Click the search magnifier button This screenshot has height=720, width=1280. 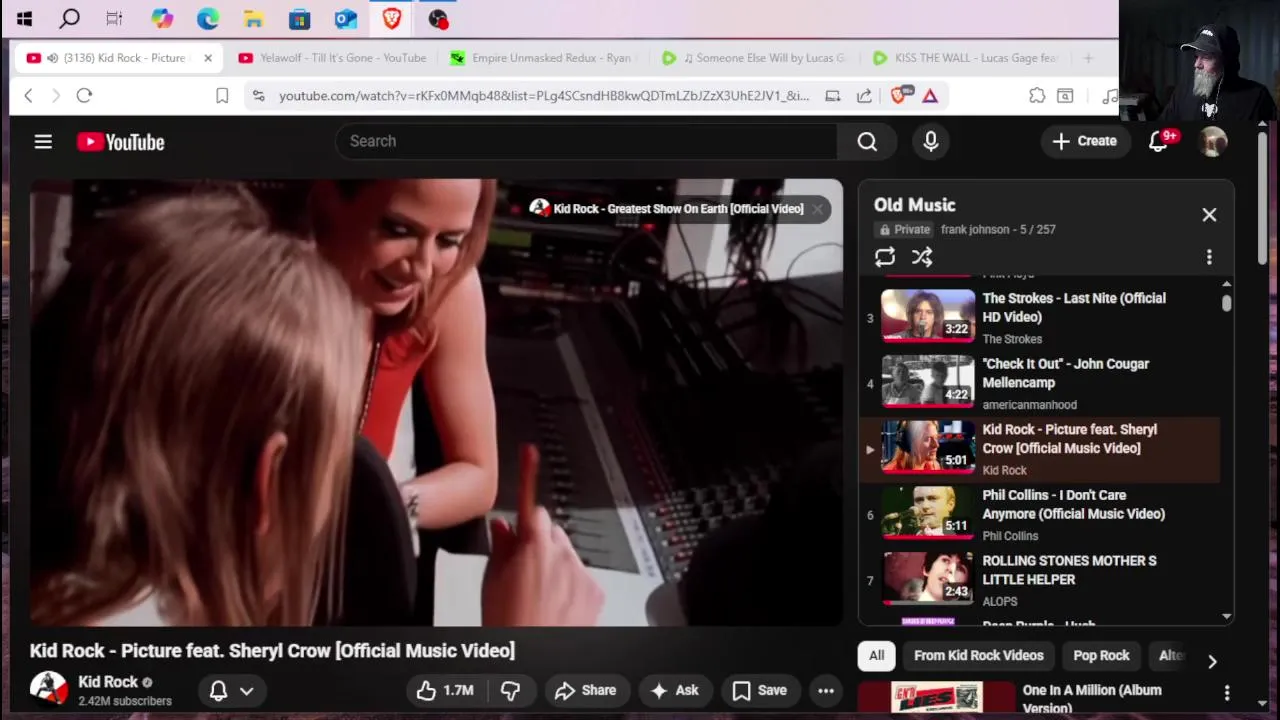point(867,142)
